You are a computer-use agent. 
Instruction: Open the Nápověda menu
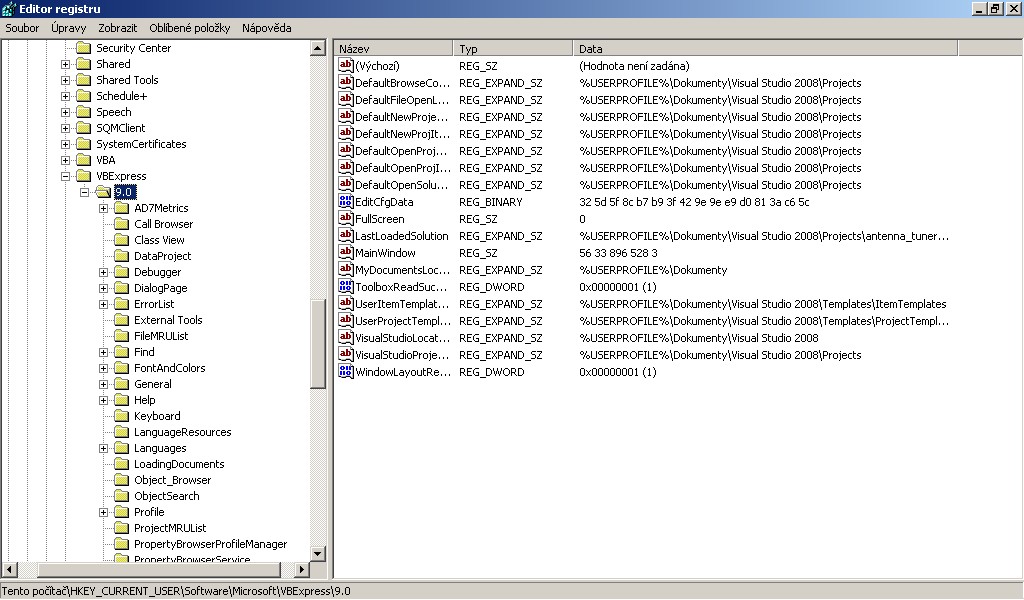[x=267, y=28]
